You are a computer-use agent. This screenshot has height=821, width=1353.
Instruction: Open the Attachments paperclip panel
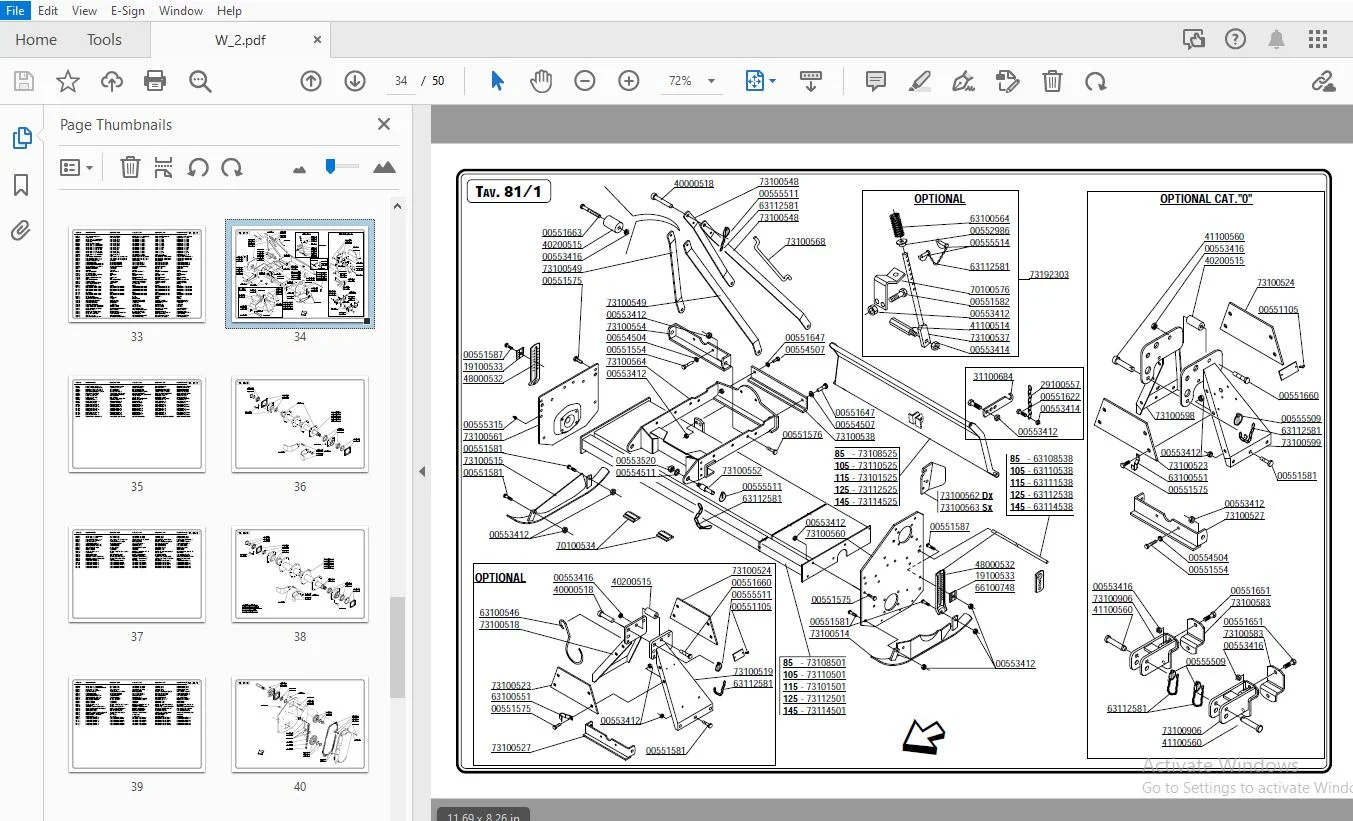click(21, 232)
